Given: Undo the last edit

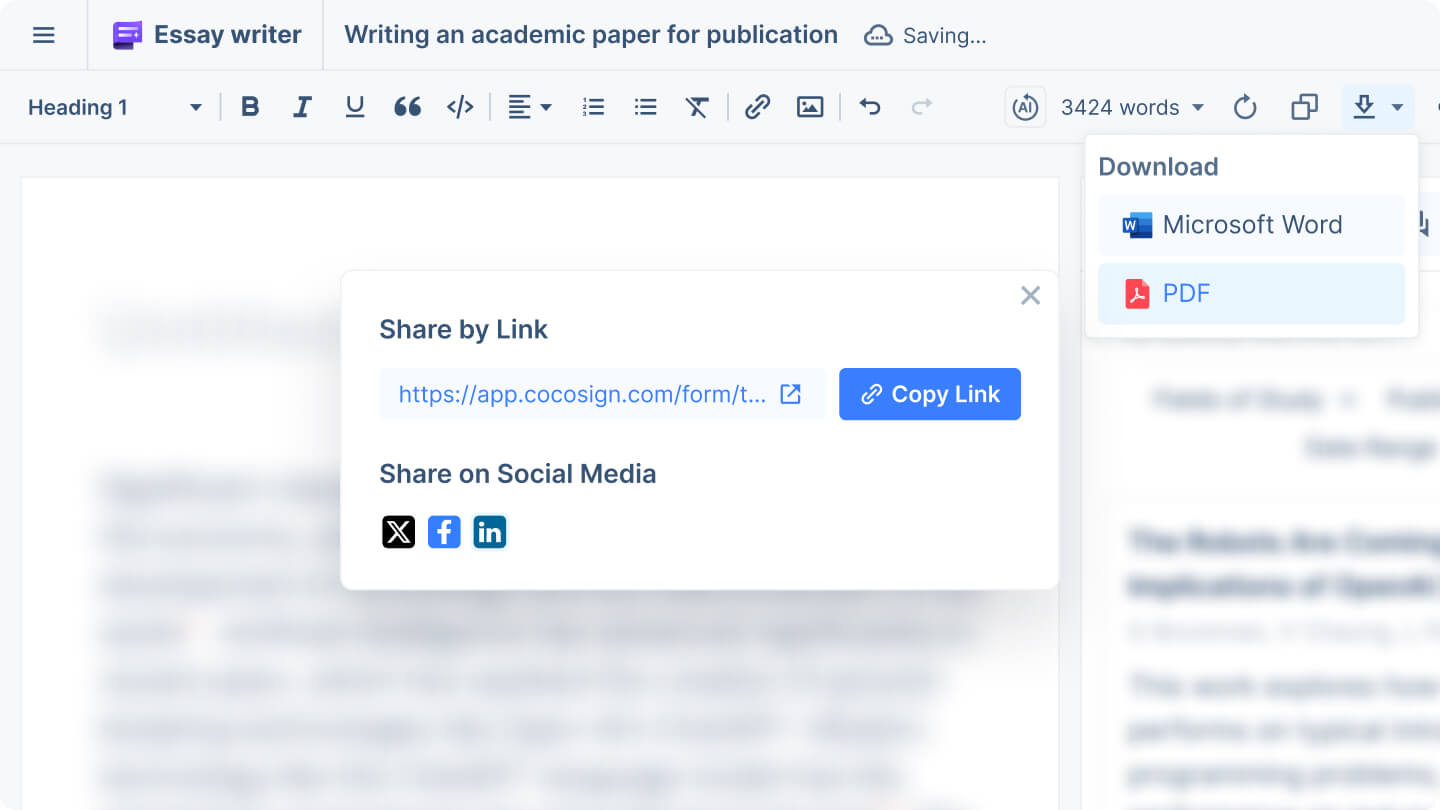Looking at the screenshot, I should 869,106.
